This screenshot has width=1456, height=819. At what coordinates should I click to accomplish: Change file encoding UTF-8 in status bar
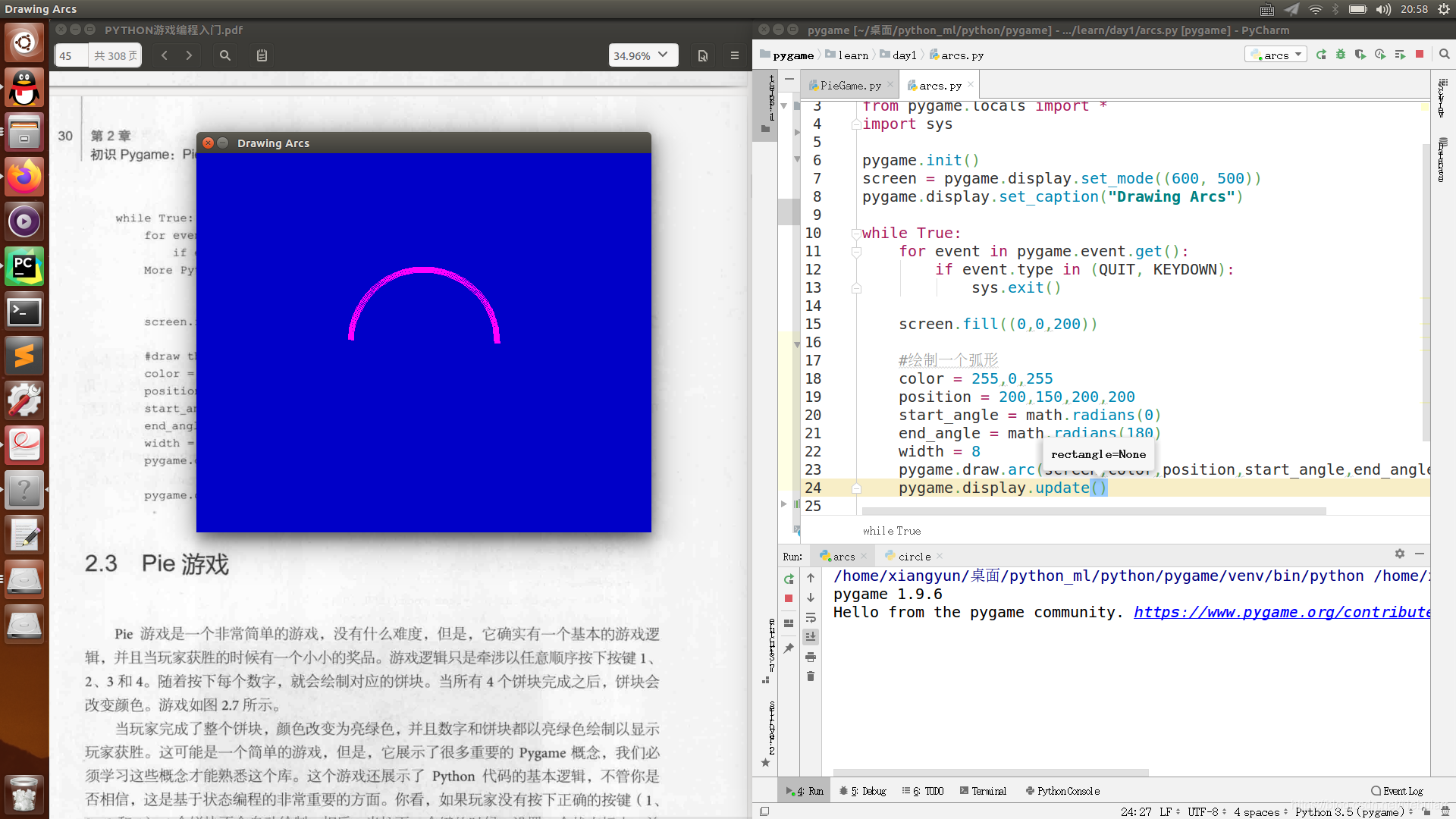pyautogui.click(x=1207, y=811)
